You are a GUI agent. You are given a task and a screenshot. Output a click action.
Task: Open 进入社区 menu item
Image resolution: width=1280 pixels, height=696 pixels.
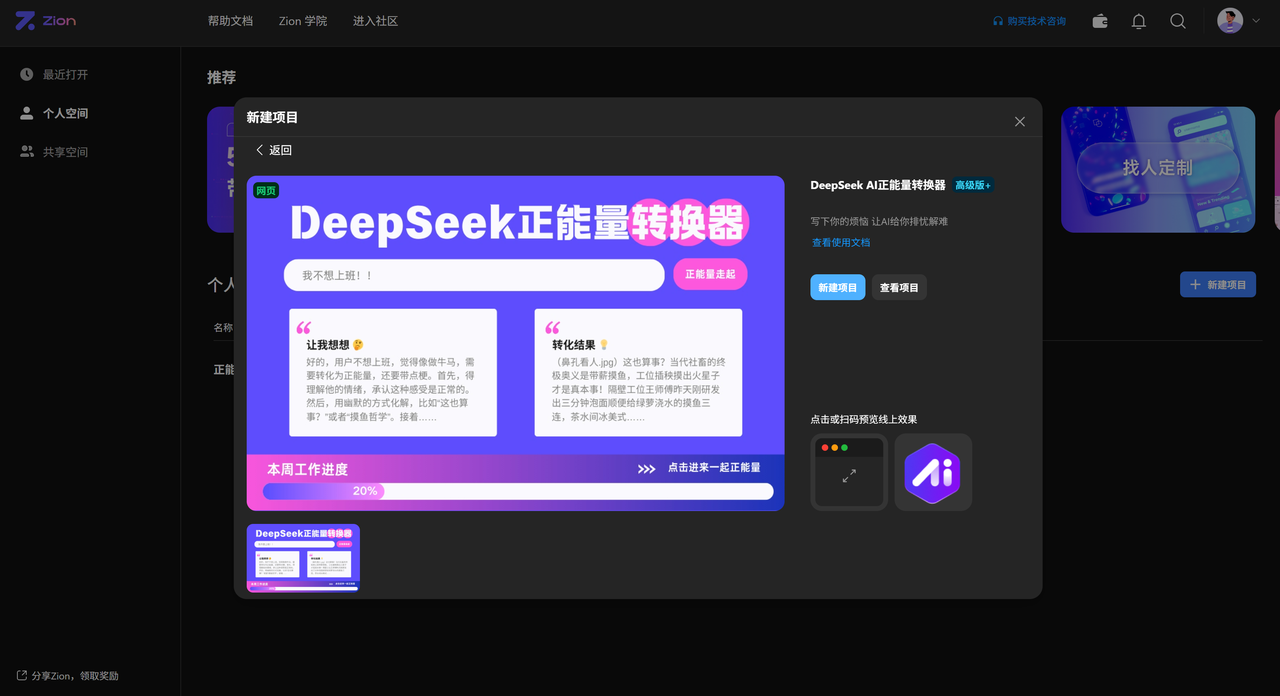375,21
